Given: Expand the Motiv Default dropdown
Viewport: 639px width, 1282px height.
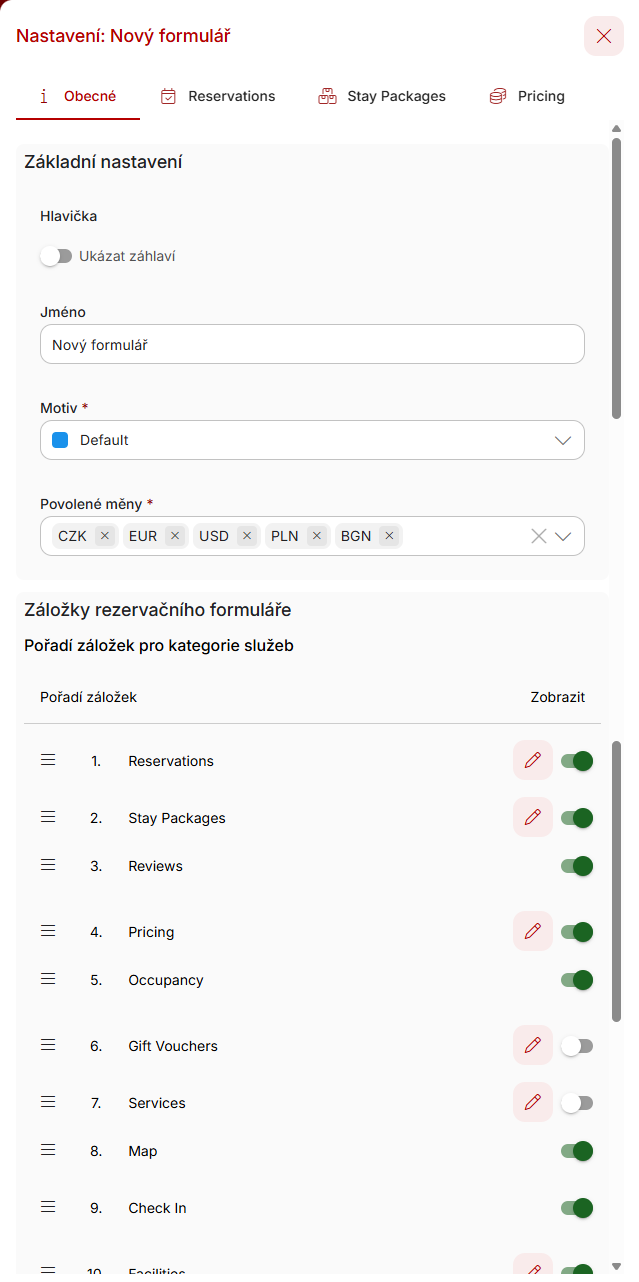Looking at the screenshot, I should pos(312,440).
